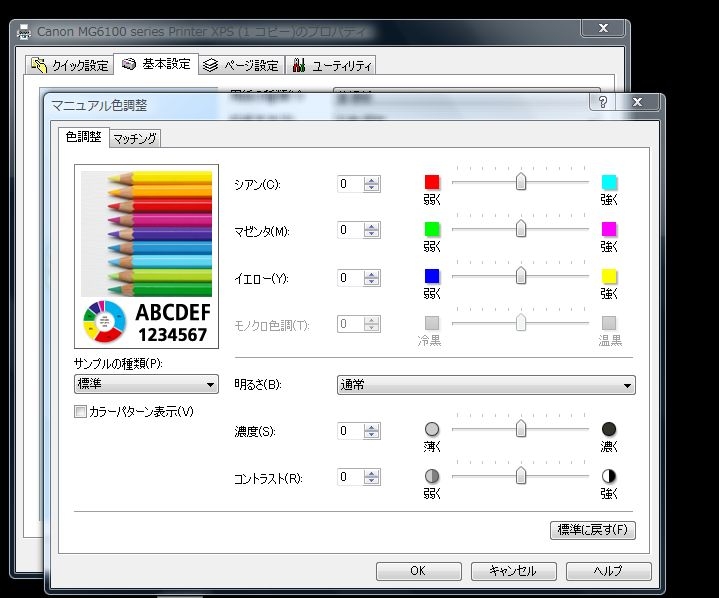The height and width of the screenshot is (598, 719).
Task: Click the コントラスト value input field
Action: pyautogui.click(x=350, y=477)
